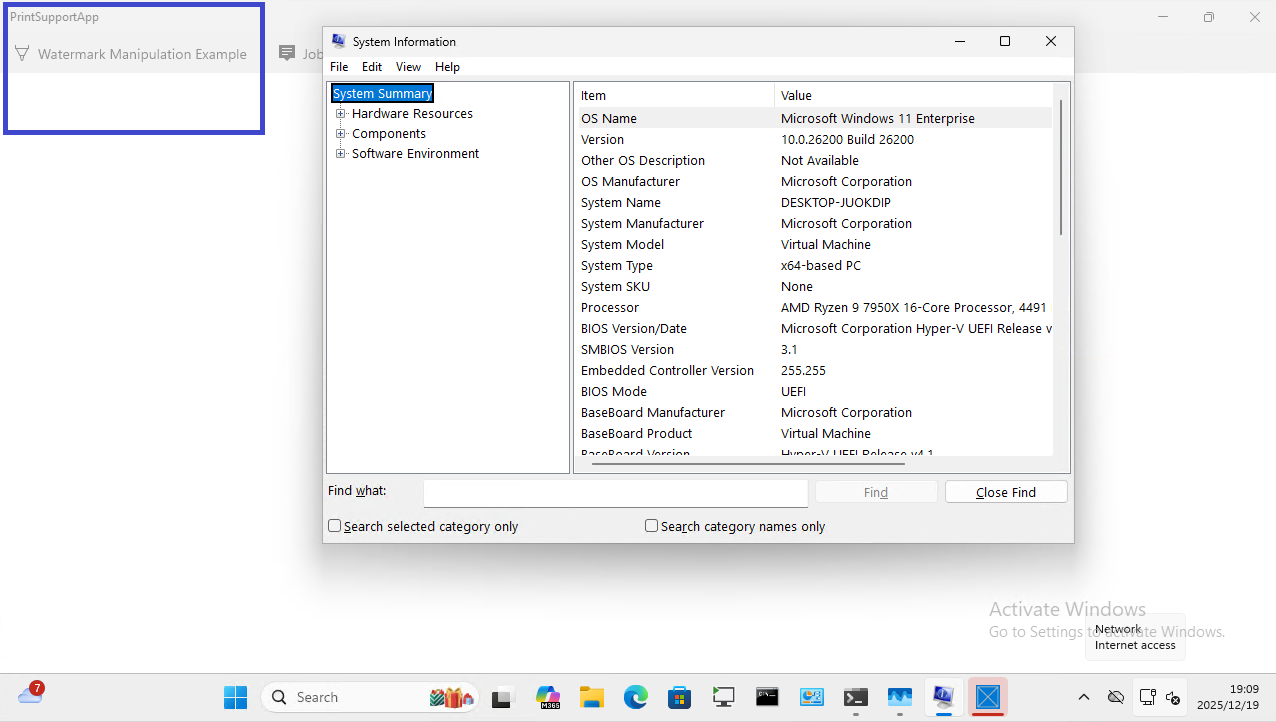Enable Search selected category only checkbox
Image resolution: width=1276 pixels, height=722 pixels.
click(335, 526)
